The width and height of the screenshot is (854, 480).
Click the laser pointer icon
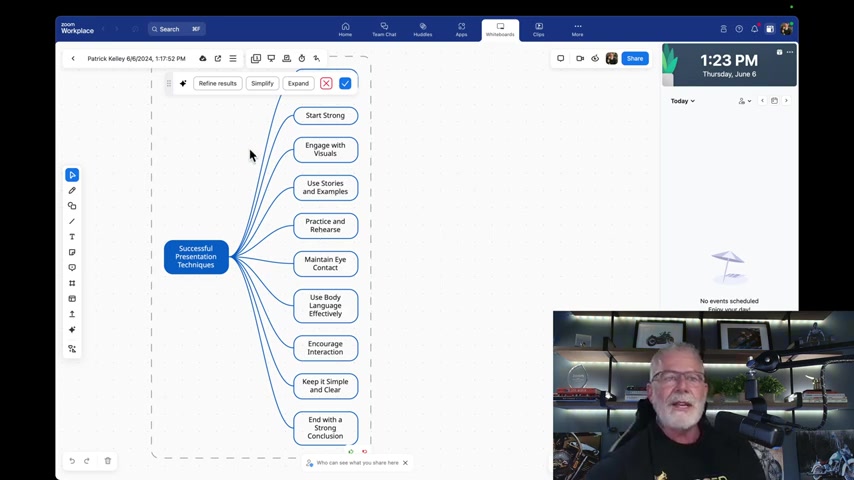point(317,58)
